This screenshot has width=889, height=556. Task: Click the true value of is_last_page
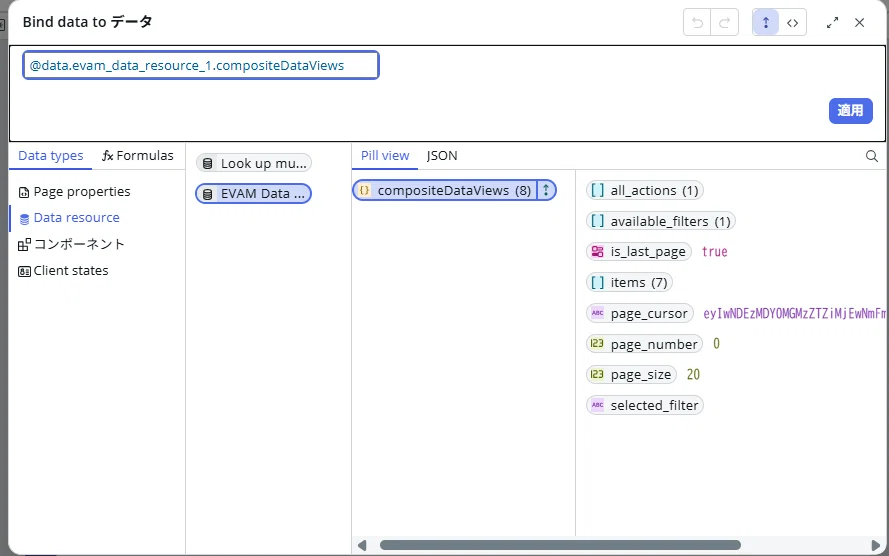coord(714,252)
